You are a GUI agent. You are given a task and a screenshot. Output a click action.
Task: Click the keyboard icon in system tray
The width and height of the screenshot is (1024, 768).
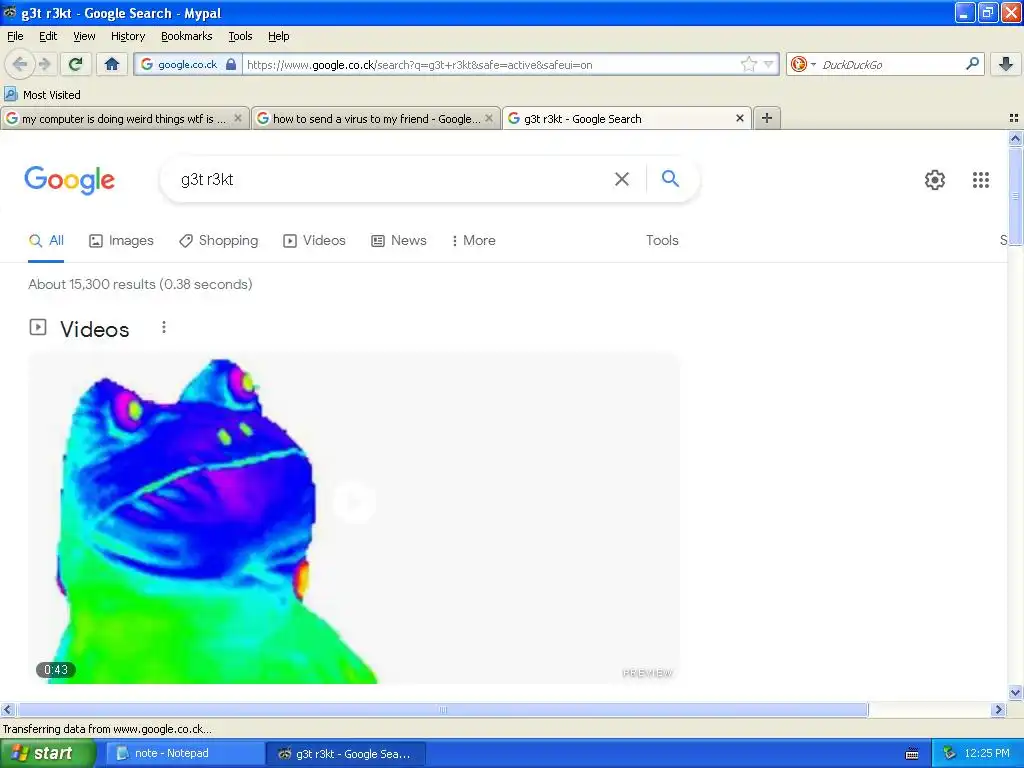[x=912, y=754]
